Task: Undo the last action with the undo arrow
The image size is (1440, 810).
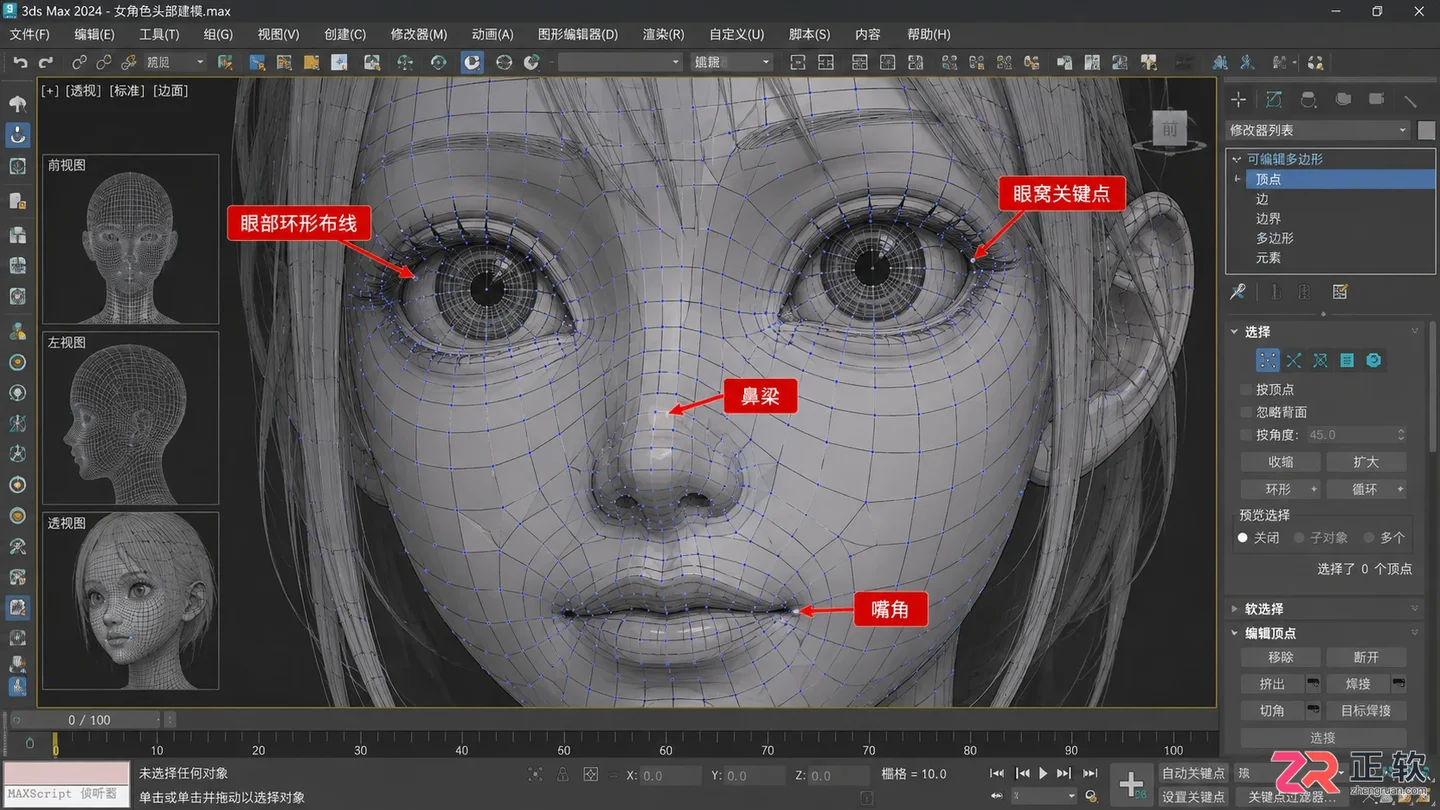Action: click(x=20, y=62)
